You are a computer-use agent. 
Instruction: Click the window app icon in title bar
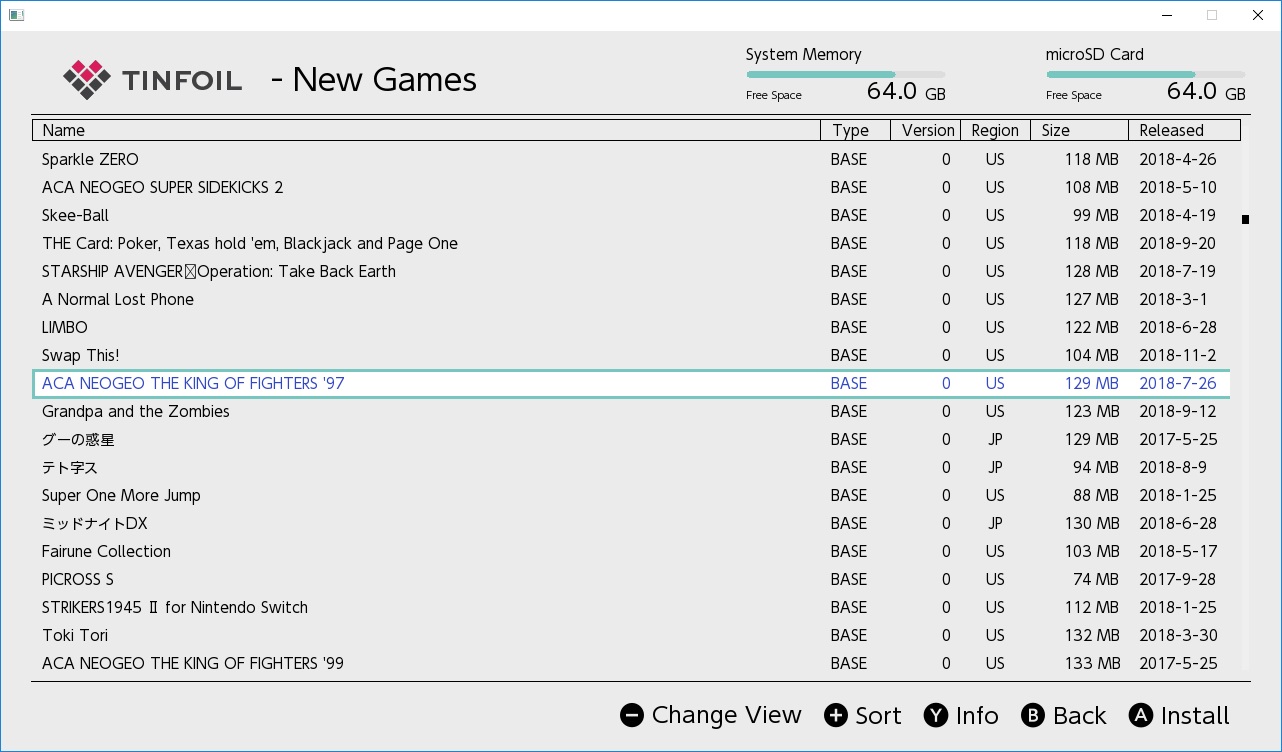16,15
